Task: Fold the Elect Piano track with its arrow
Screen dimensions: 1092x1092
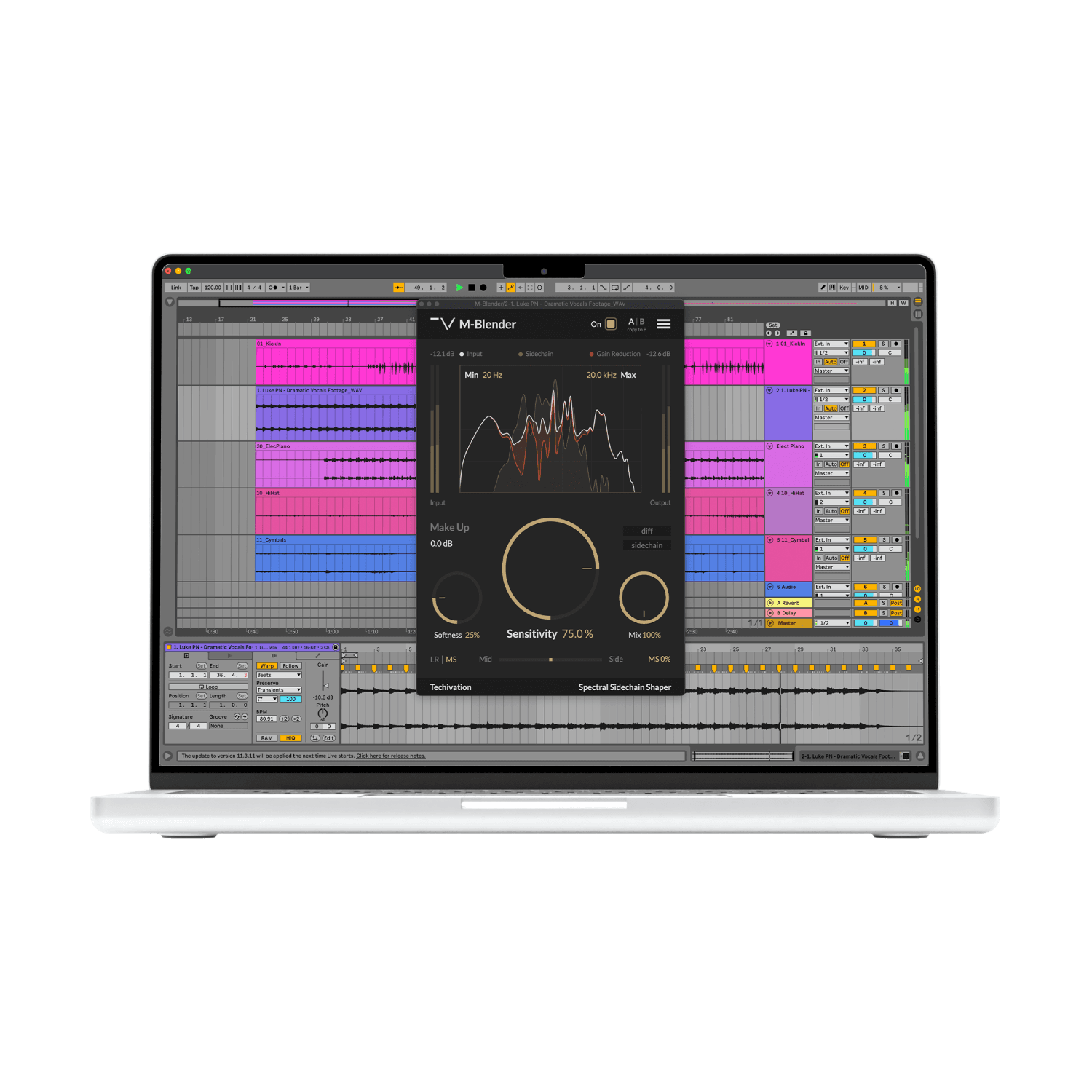Action: pyautogui.click(x=769, y=446)
